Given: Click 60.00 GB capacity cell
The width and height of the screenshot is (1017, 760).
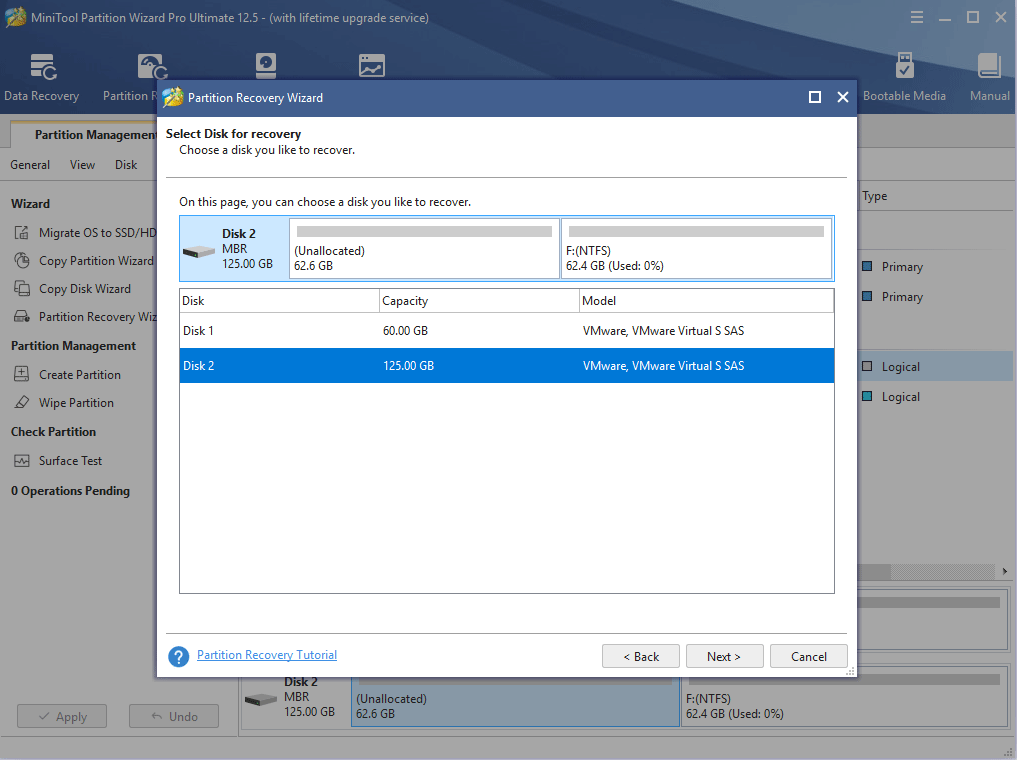Looking at the screenshot, I should (405, 331).
